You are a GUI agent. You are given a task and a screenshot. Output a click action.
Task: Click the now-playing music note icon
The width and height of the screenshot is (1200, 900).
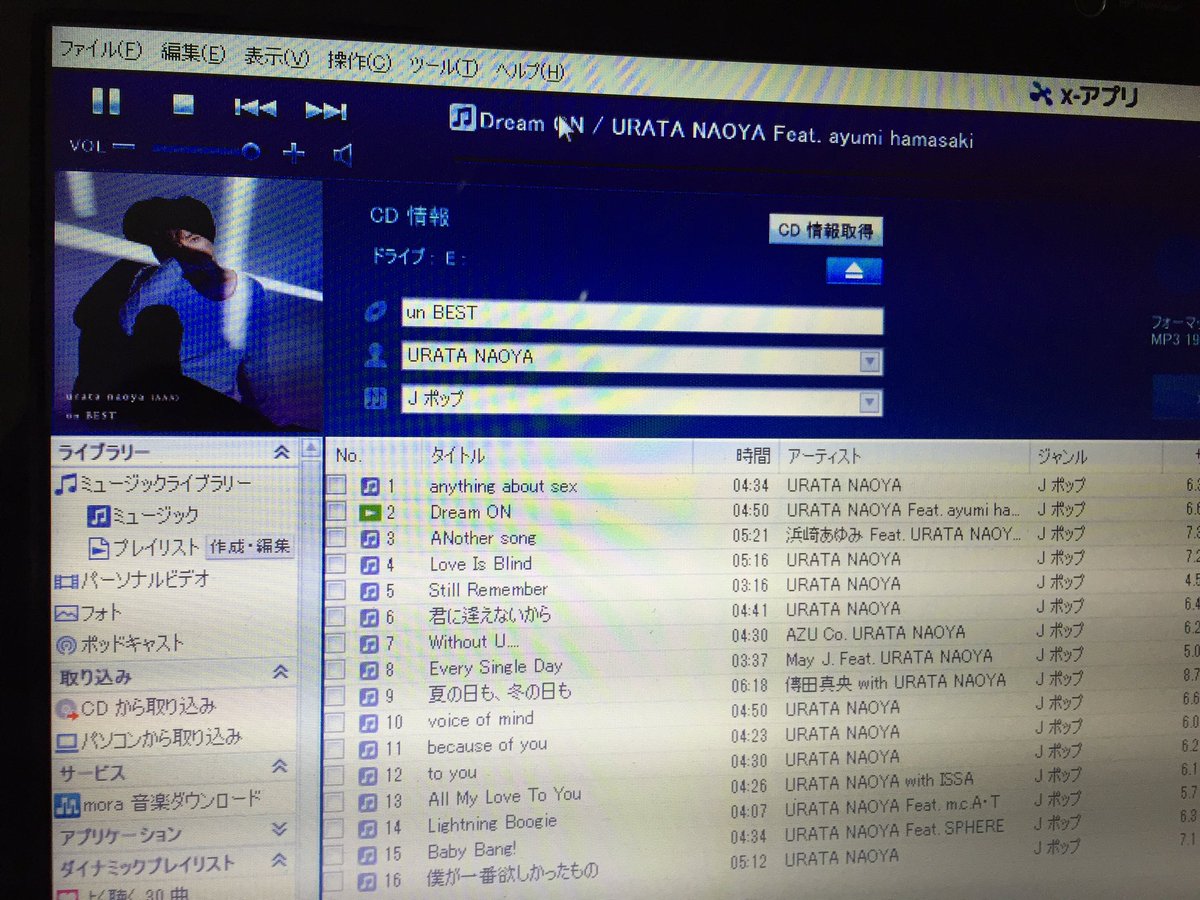coord(462,119)
